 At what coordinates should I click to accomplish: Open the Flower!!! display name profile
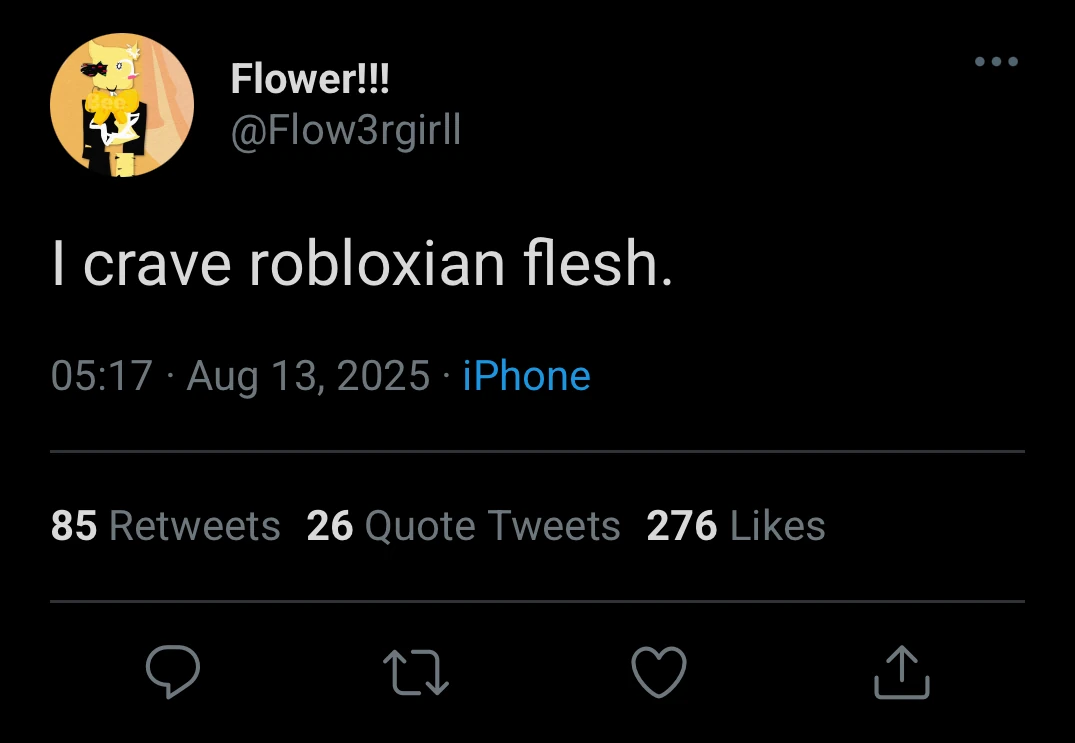[310, 78]
